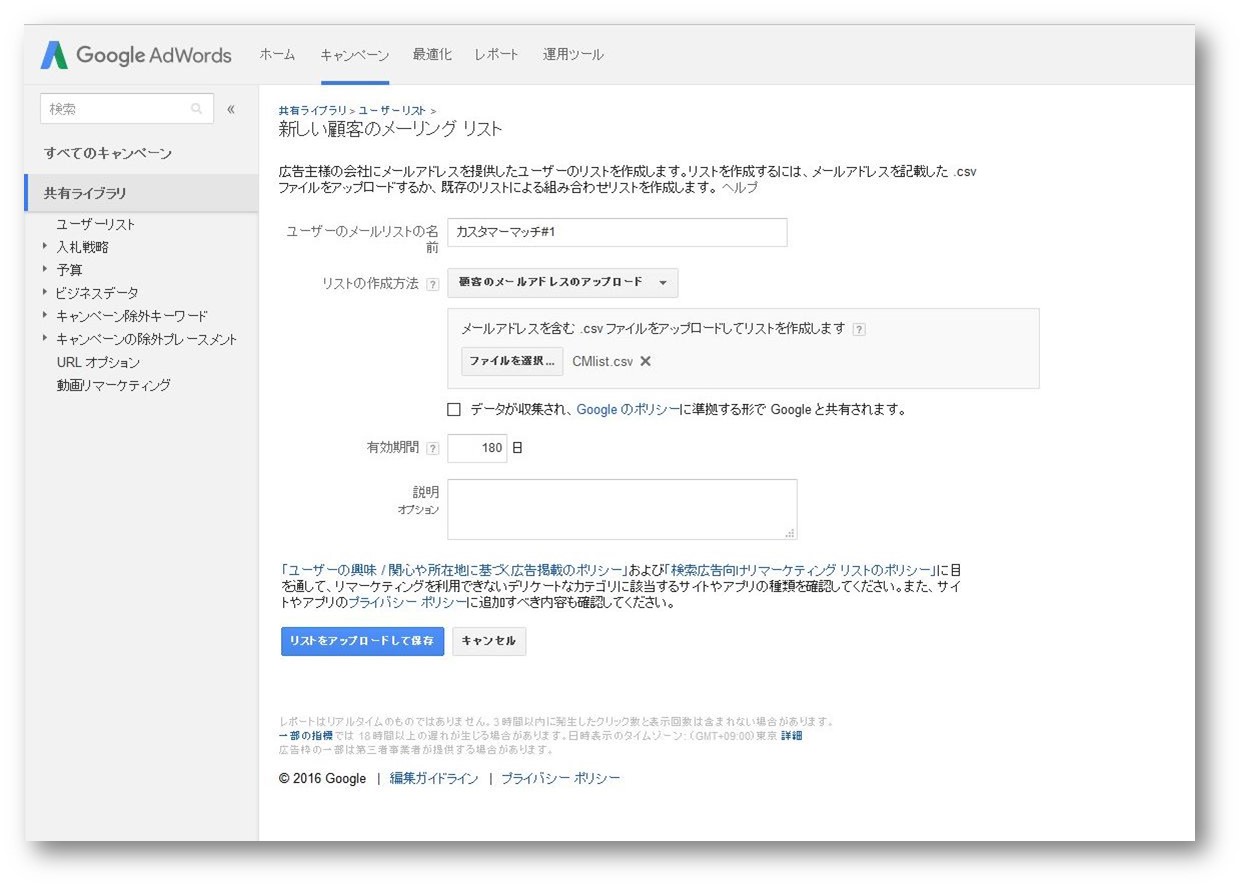
Task: Open 編集ガイドライン footer link
Action: point(434,778)
